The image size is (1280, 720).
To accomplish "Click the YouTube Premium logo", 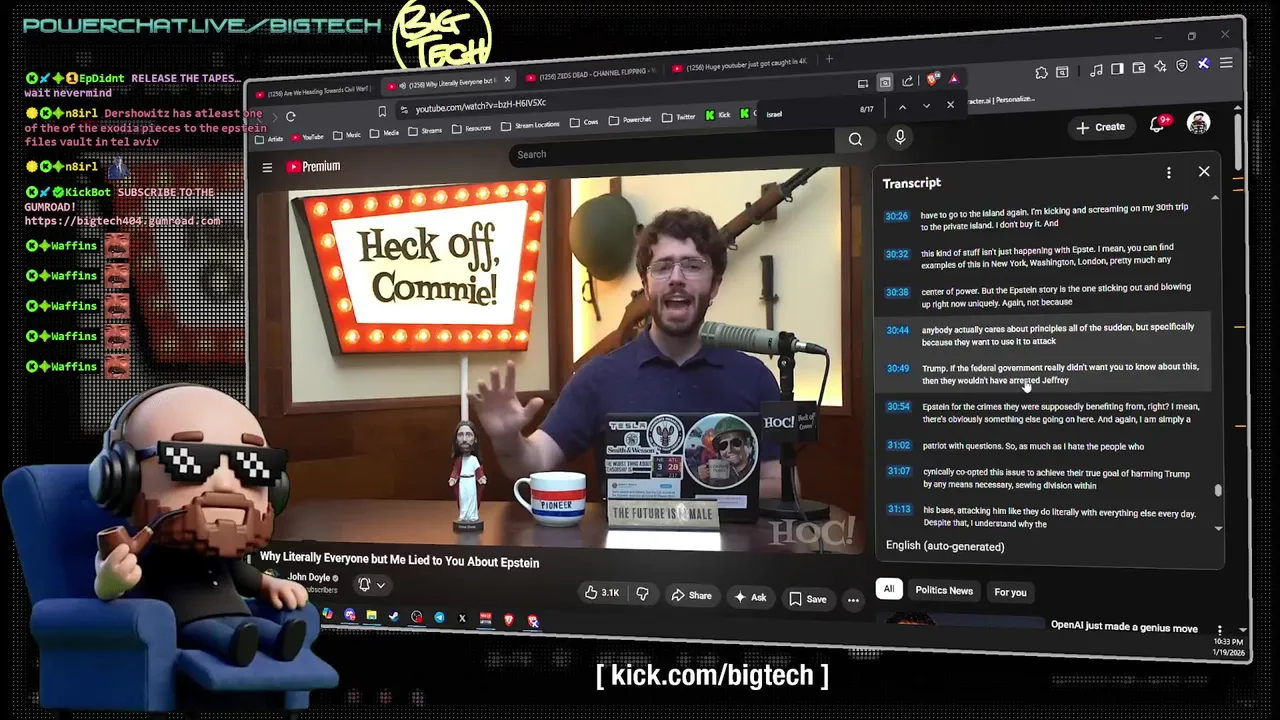I will (313, 166).
